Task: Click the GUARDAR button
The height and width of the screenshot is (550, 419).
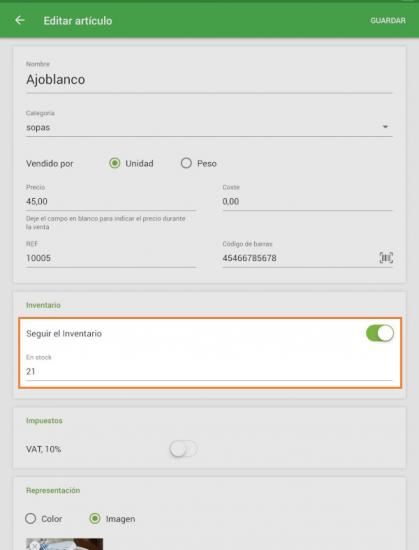Action: coord(388,20)
